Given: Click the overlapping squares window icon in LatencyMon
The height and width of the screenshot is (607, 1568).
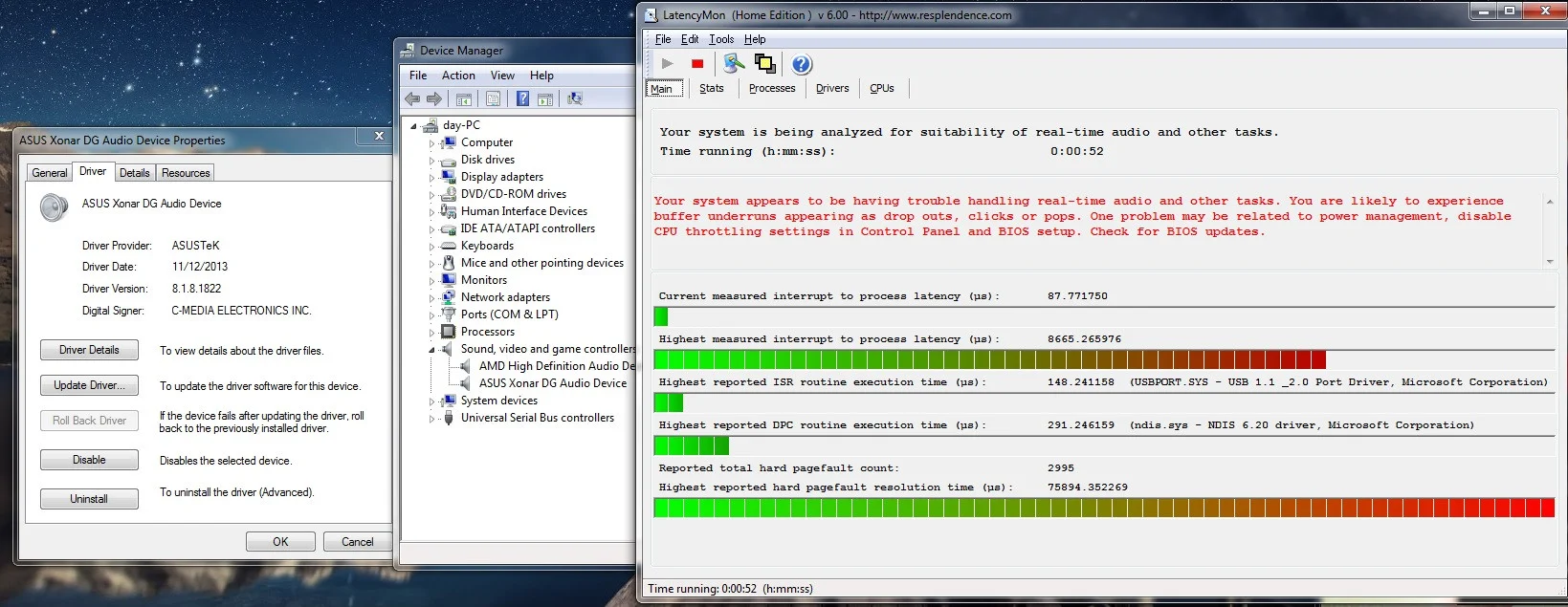Looking at the screenshot, I should (x=764, y=64).
